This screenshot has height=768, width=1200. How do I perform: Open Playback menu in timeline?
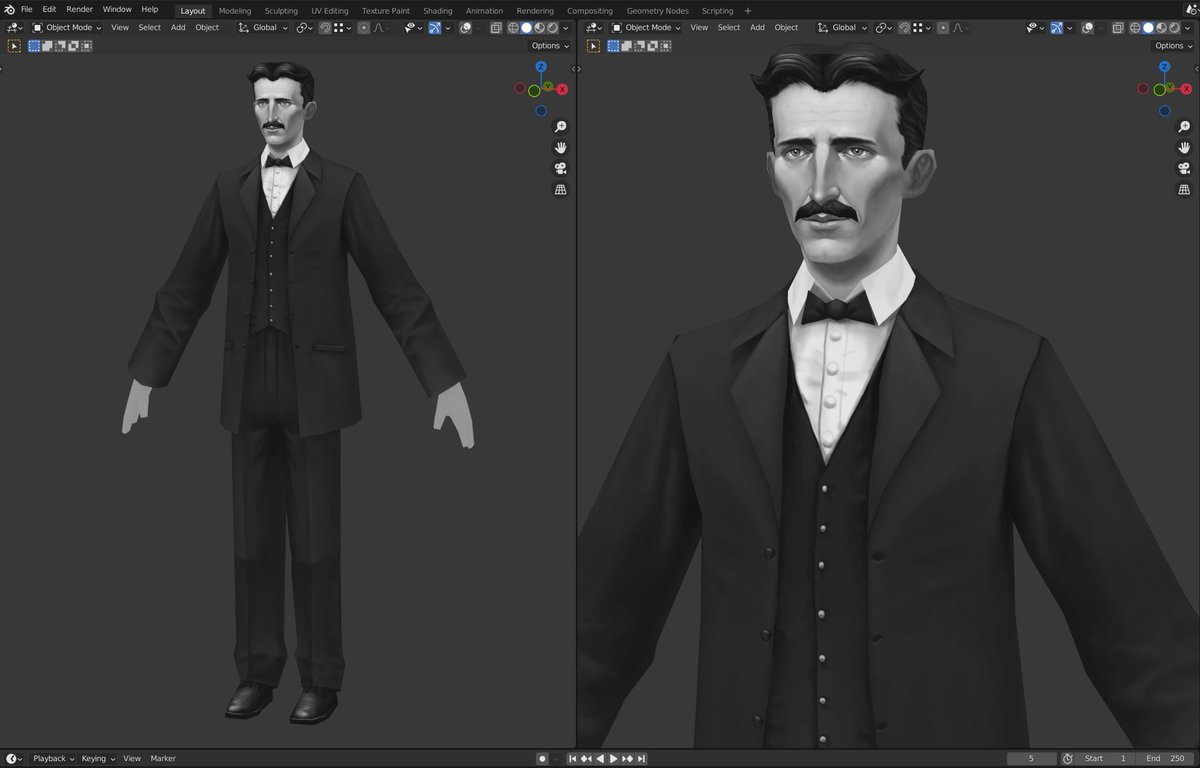point(54,759)
